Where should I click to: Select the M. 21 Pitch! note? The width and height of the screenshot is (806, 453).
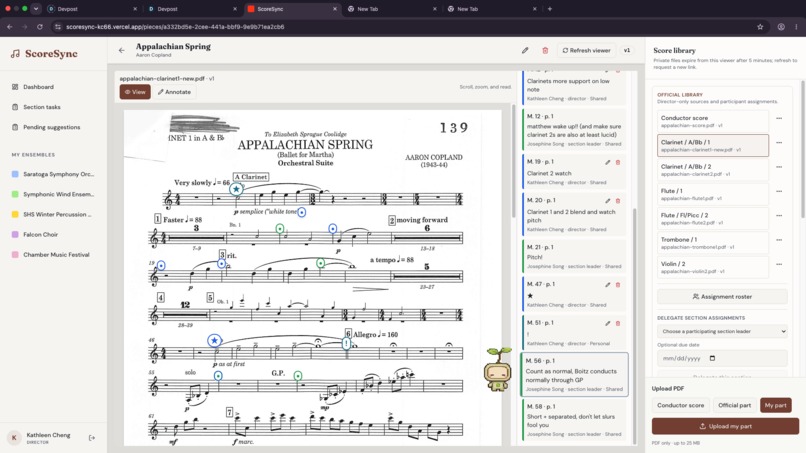574,257
